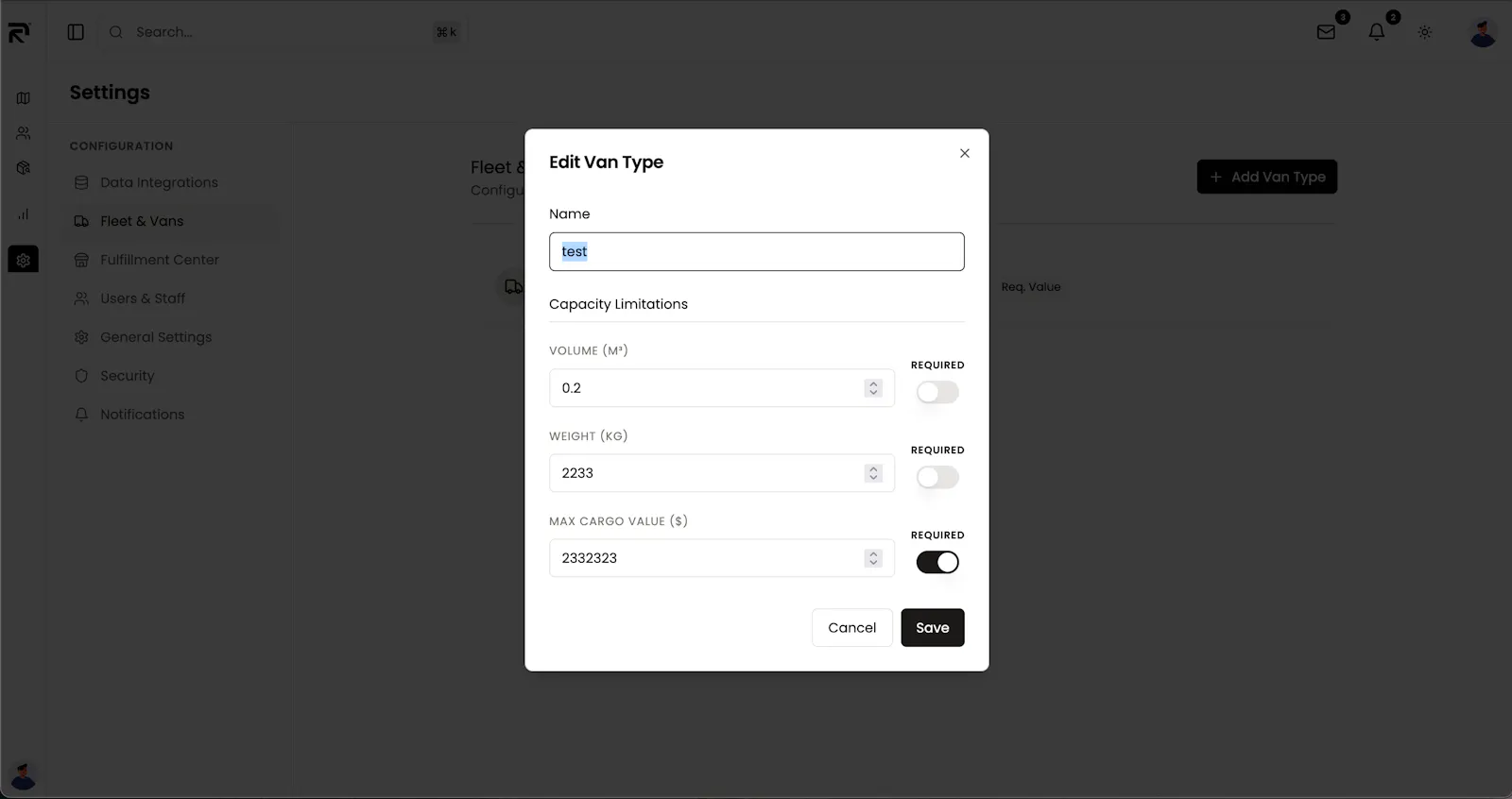Open Notifications settings
Viewport: 1512px width, 799px height.
click(x=171, y=415)
